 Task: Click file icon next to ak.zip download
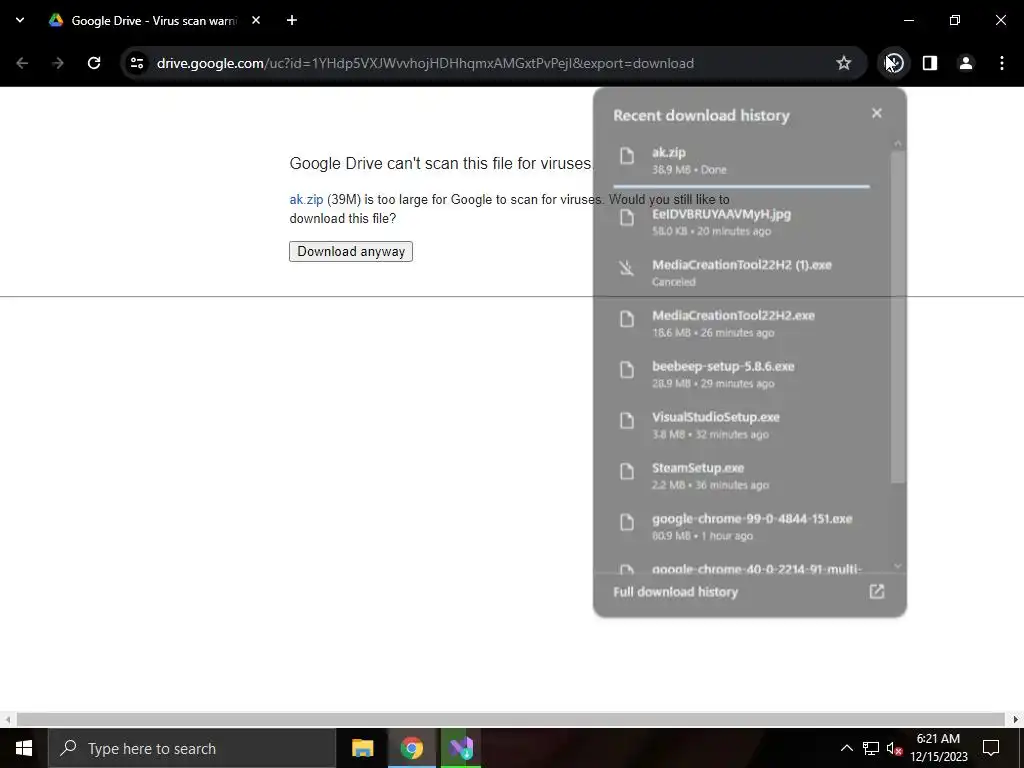tap(627, 155)
